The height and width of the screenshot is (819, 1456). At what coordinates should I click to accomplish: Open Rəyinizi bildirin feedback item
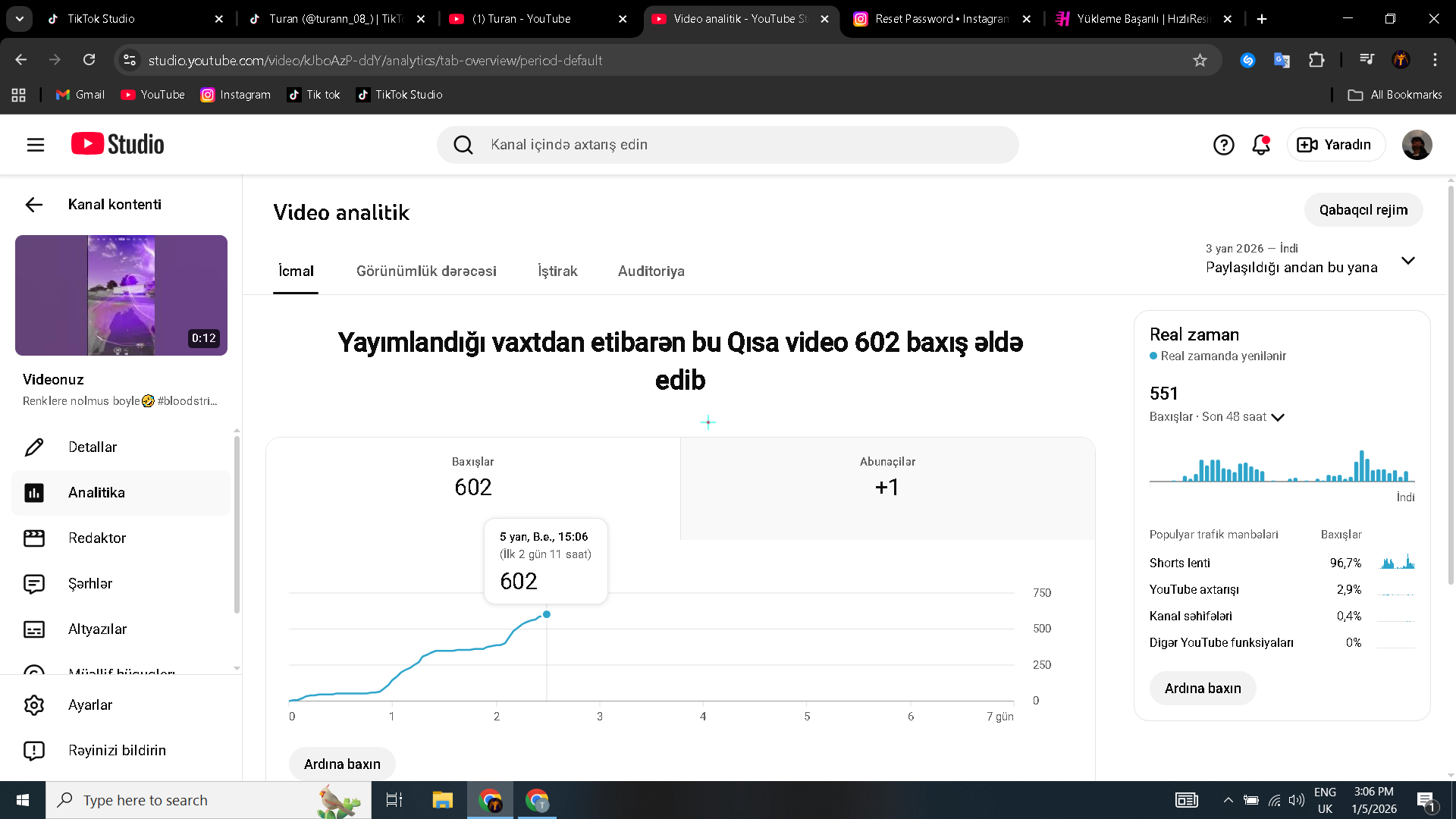[121, 751]
